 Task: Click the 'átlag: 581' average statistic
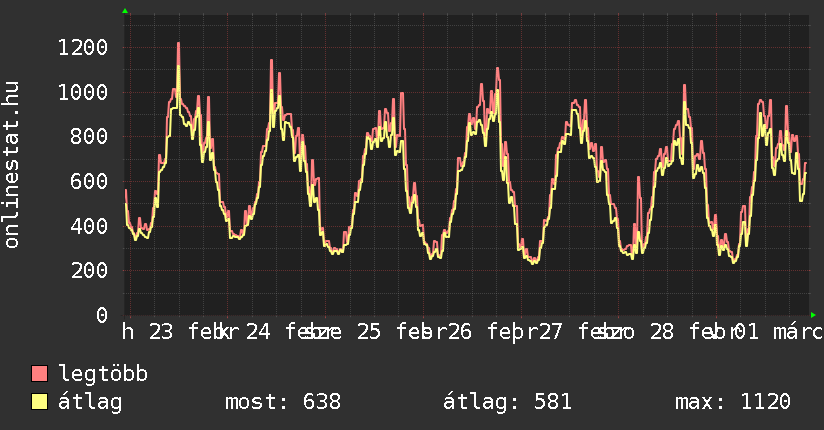coord(507,402)
